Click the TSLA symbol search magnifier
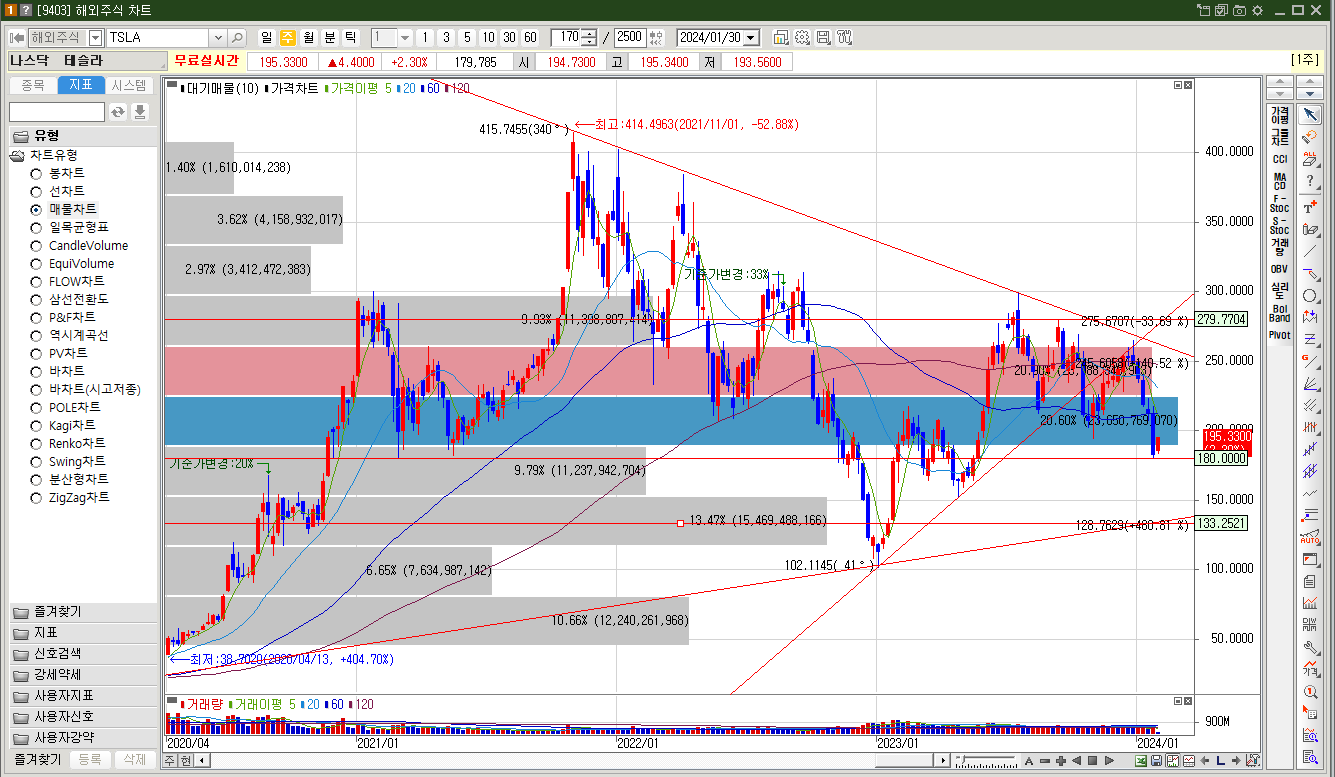 point(237,37)
